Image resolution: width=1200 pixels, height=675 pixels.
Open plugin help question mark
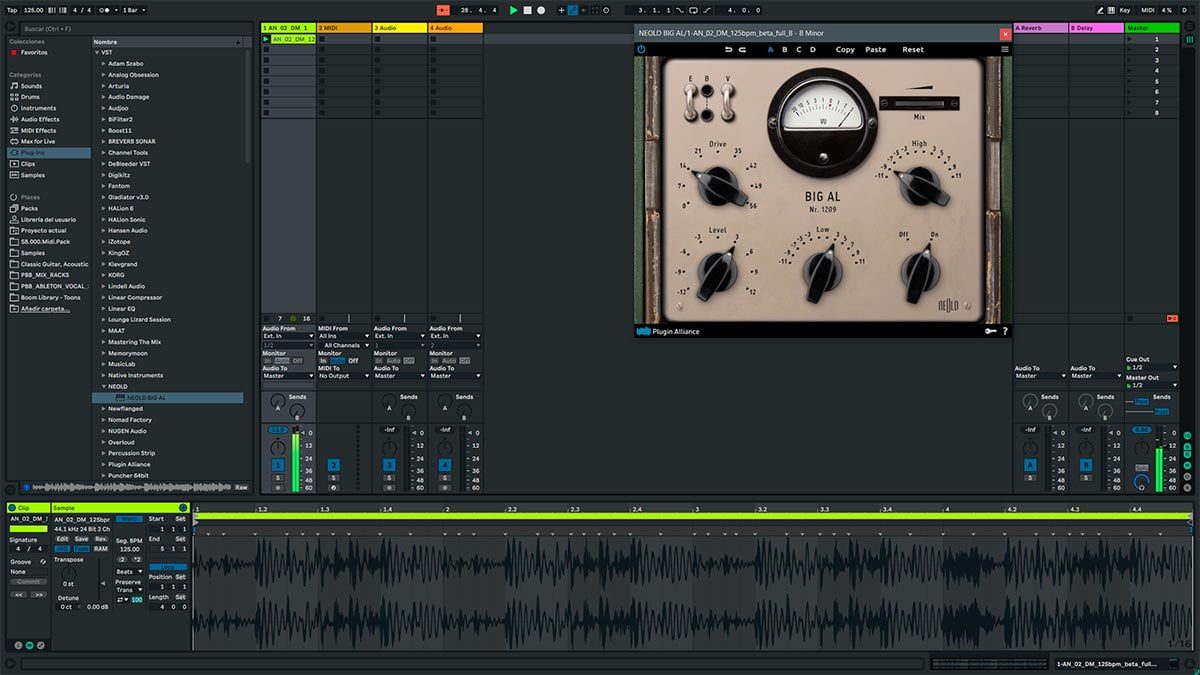coord(1005,331)
